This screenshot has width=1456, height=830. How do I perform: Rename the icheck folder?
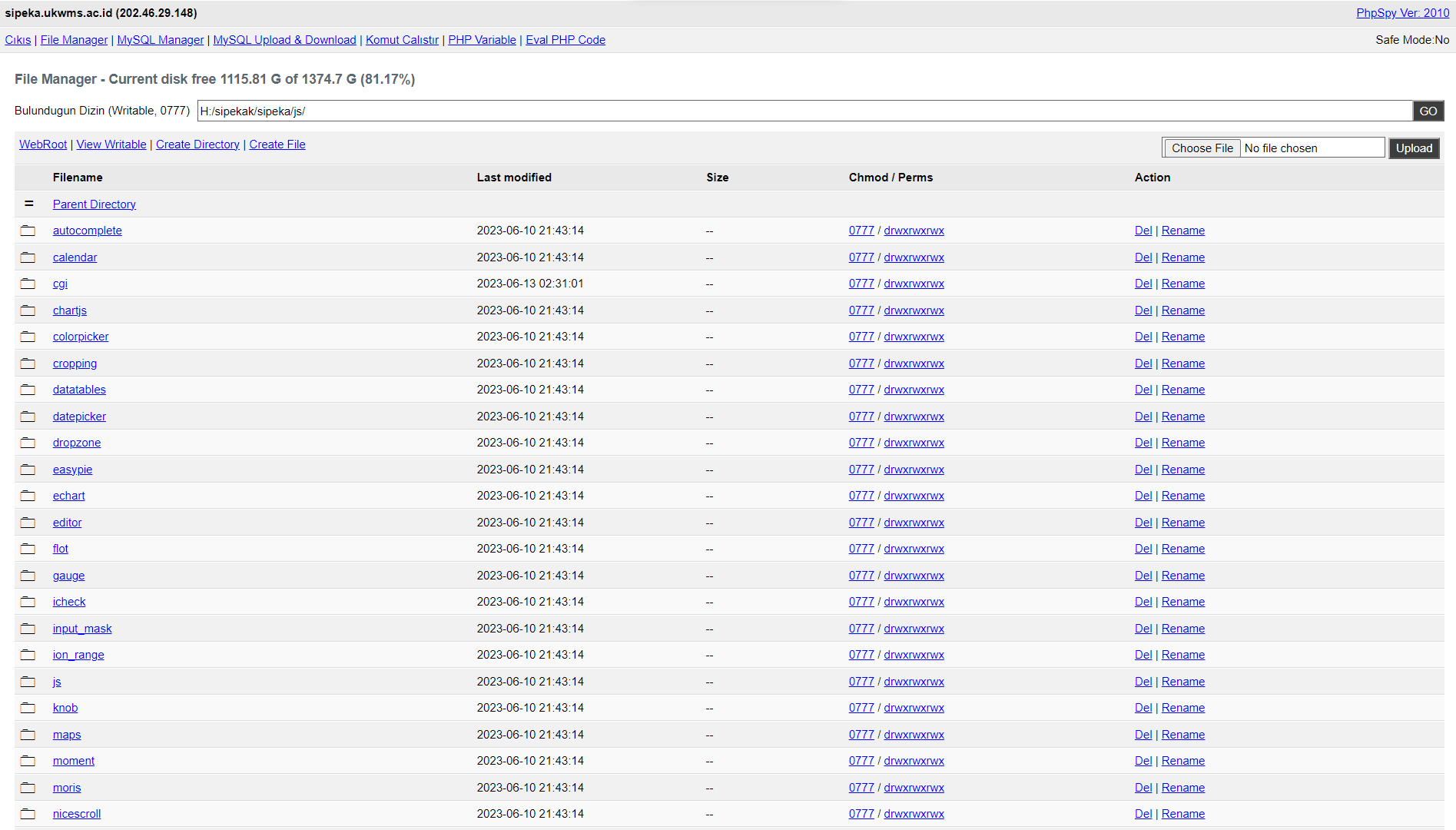tap(1183, 602)
